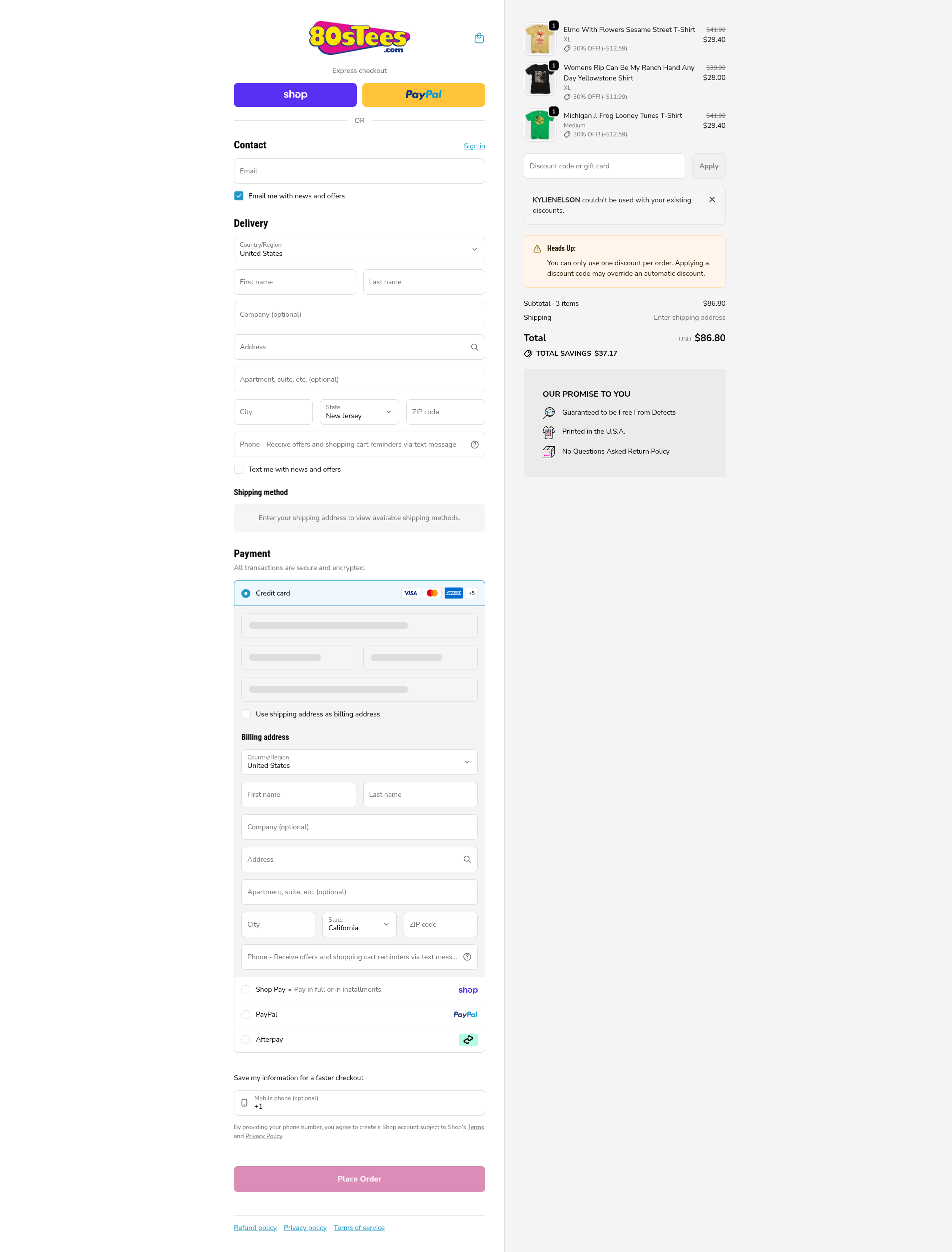Open the delivery Country/Region dropdown

click(359, 250)
